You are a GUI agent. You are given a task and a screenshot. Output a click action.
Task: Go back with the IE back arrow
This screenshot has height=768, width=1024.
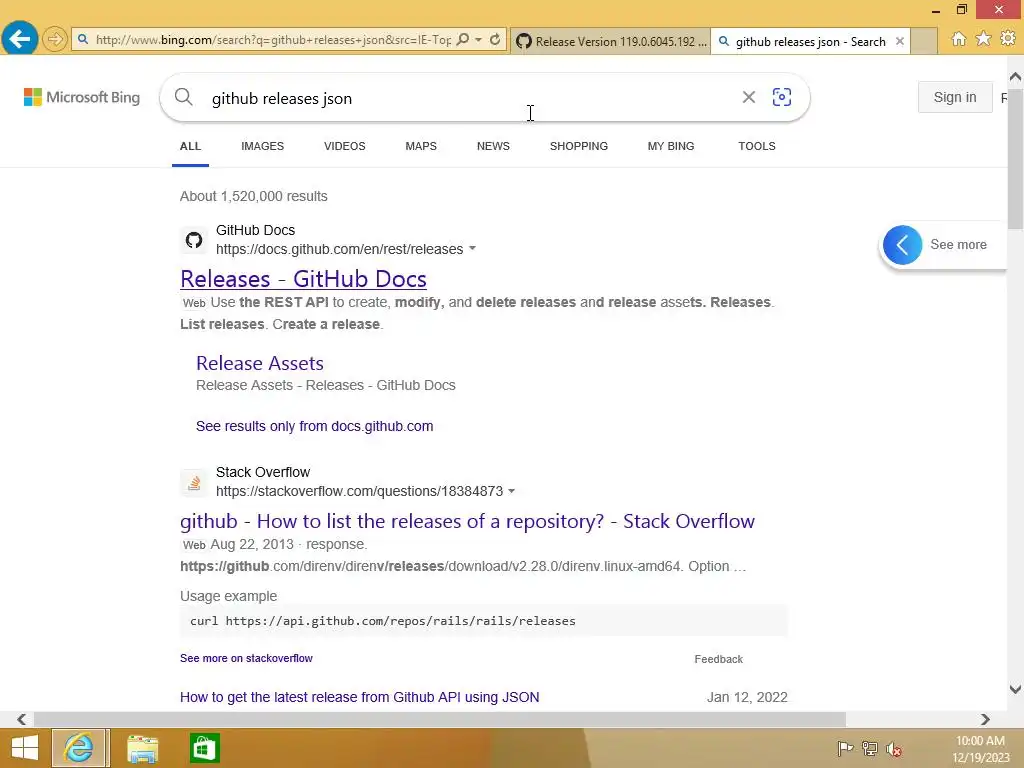point(20,39)
